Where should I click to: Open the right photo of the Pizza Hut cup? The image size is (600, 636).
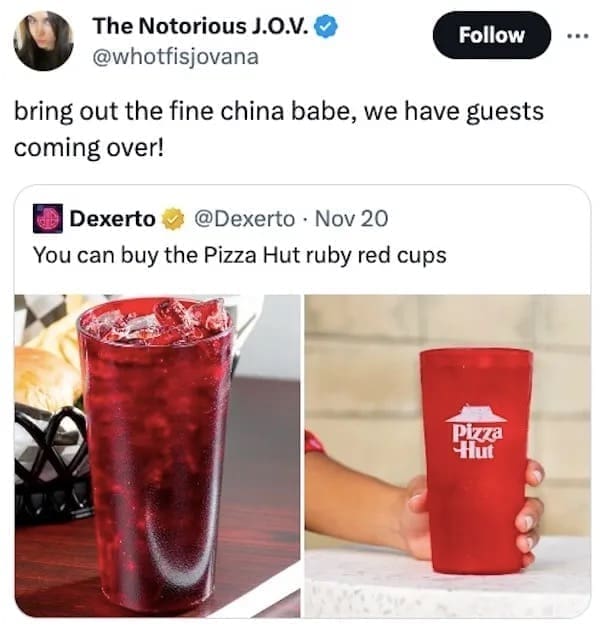click(x=447, y=456)
